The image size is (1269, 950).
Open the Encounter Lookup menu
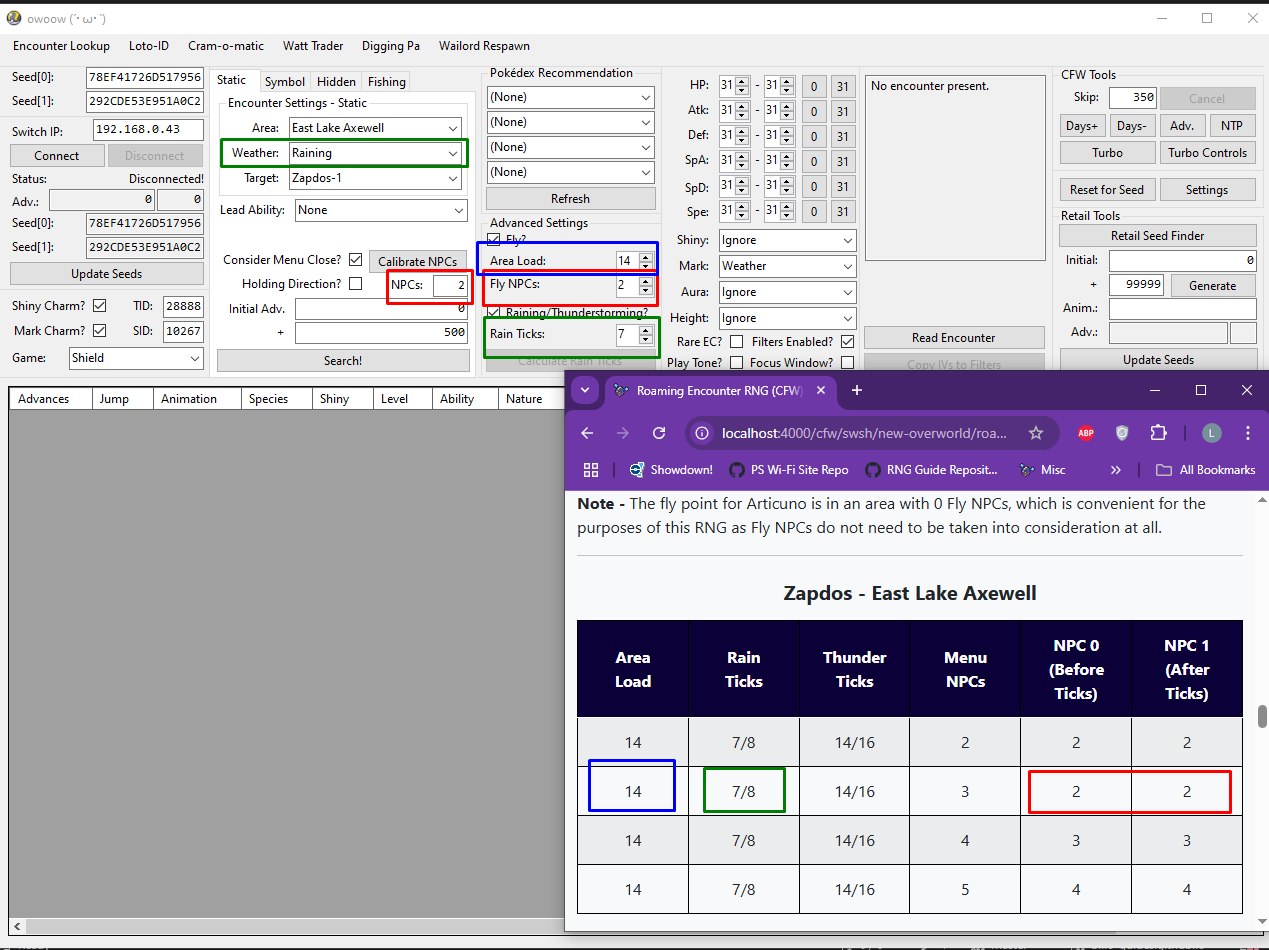[x=62, y=46]
